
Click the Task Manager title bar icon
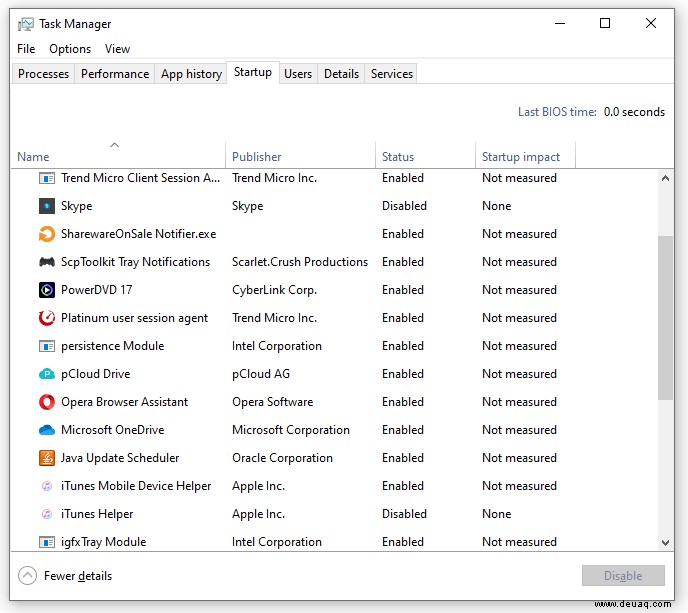point(25,24)
